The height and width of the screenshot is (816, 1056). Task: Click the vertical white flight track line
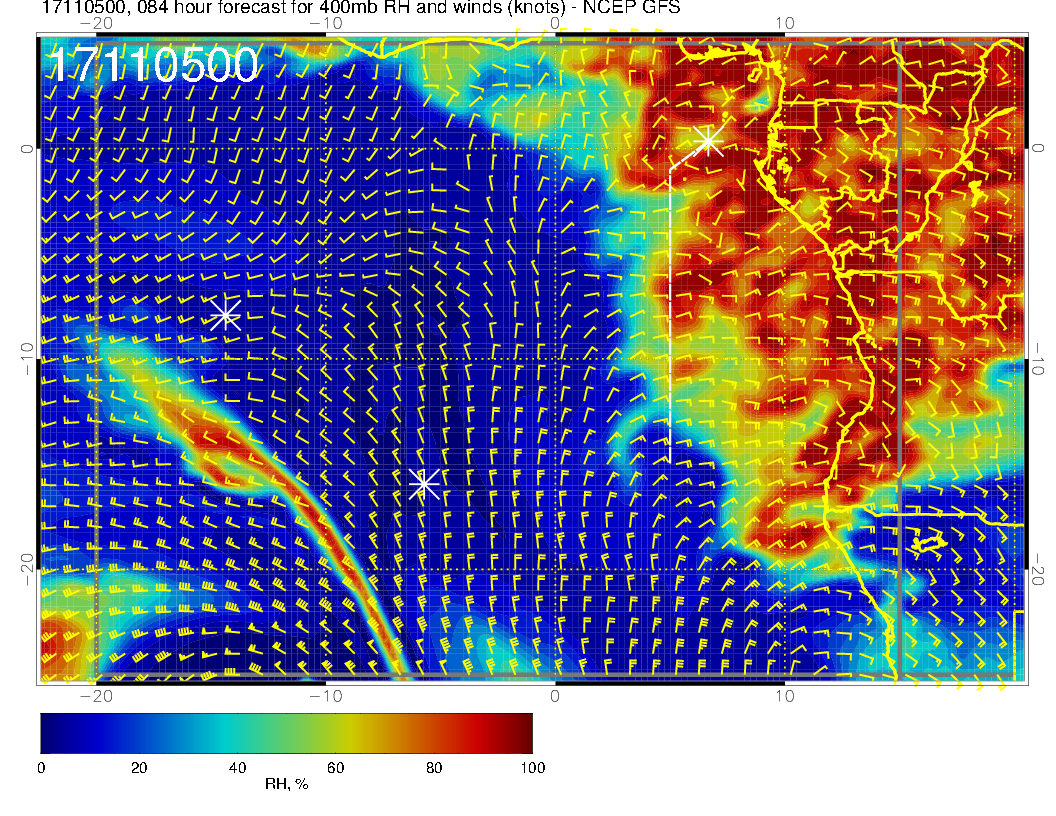point(670,316)
